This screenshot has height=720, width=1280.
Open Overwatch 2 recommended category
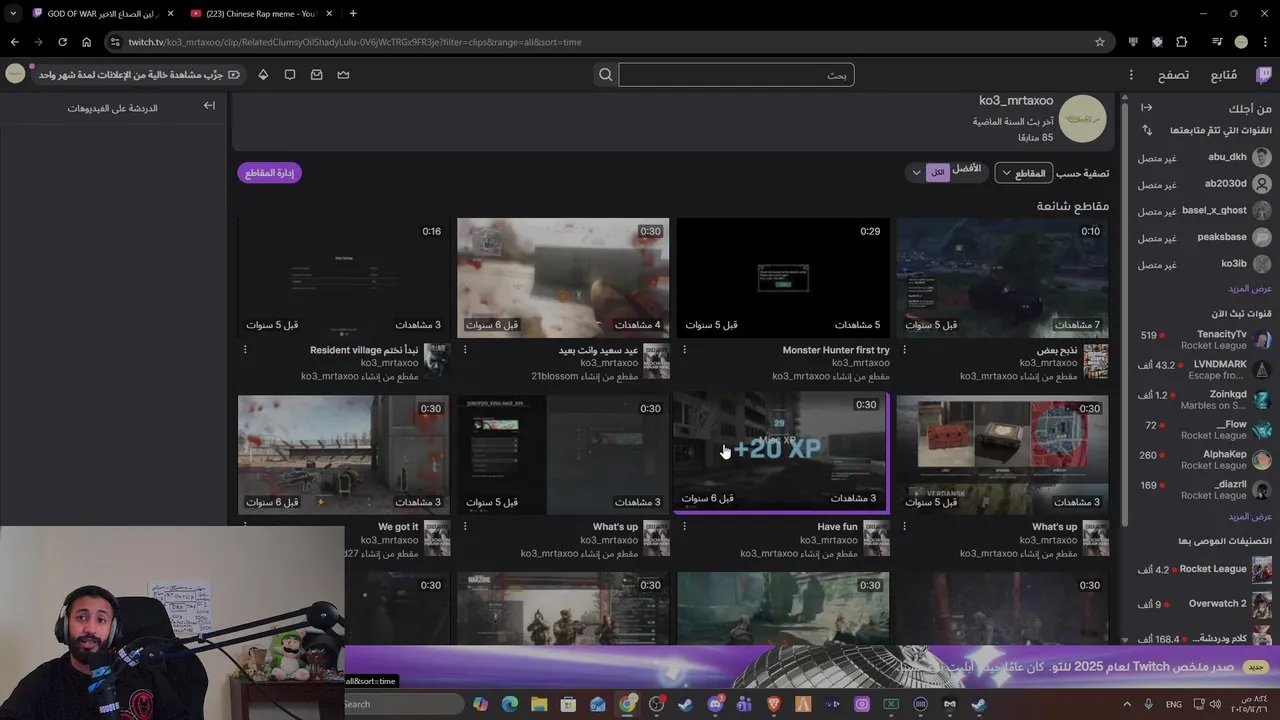[1204, 604]
